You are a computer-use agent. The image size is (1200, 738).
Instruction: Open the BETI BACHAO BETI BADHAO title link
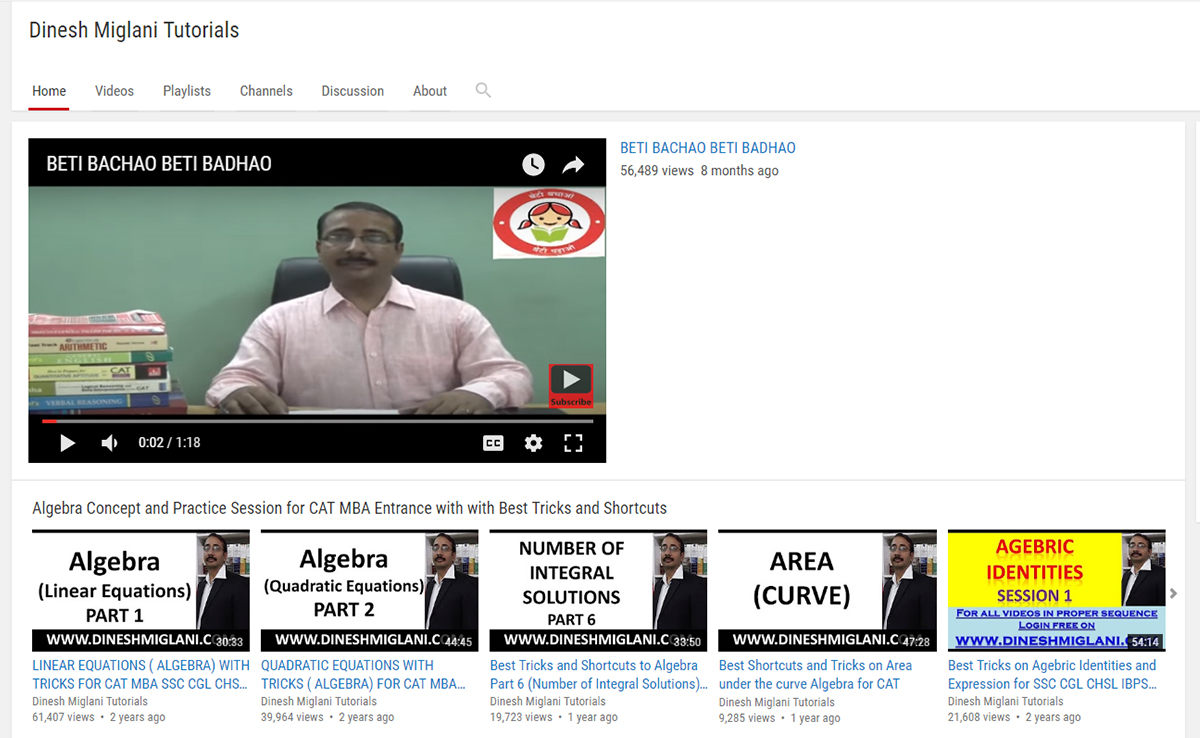click(708, 148)
